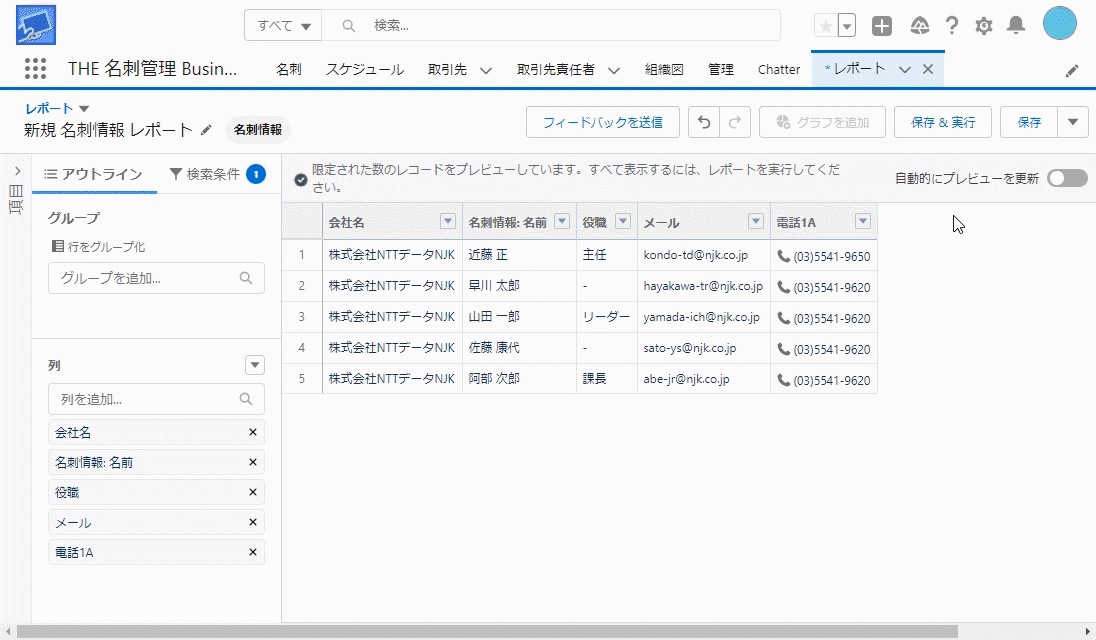Image resolution: width=1096 pixels, height=640 pixels.
Task: Remove the 会社名 column
Action: 253,432
